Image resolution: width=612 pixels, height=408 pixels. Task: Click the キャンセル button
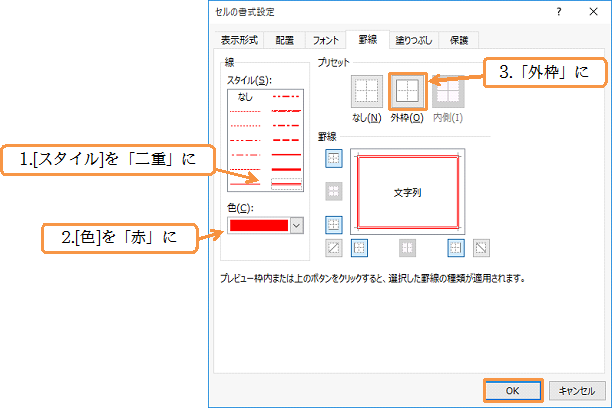pyautogui.click(x=577, y=390)
